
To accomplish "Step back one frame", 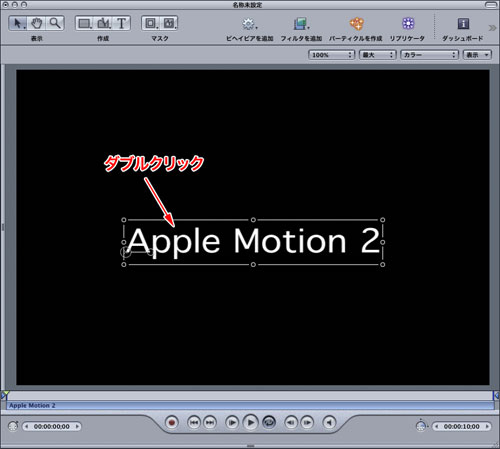I will click(291, 423).
